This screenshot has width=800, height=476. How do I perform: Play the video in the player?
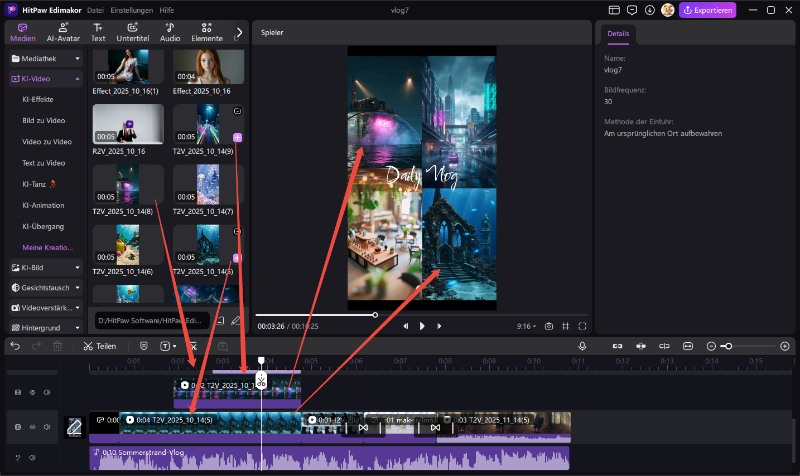422,326
